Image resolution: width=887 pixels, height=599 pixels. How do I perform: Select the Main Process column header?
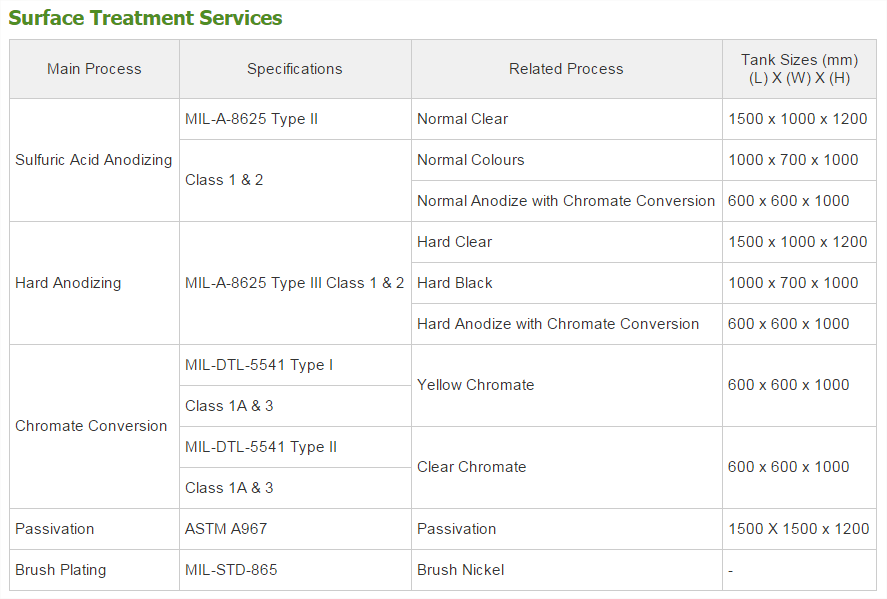(94, 69)
